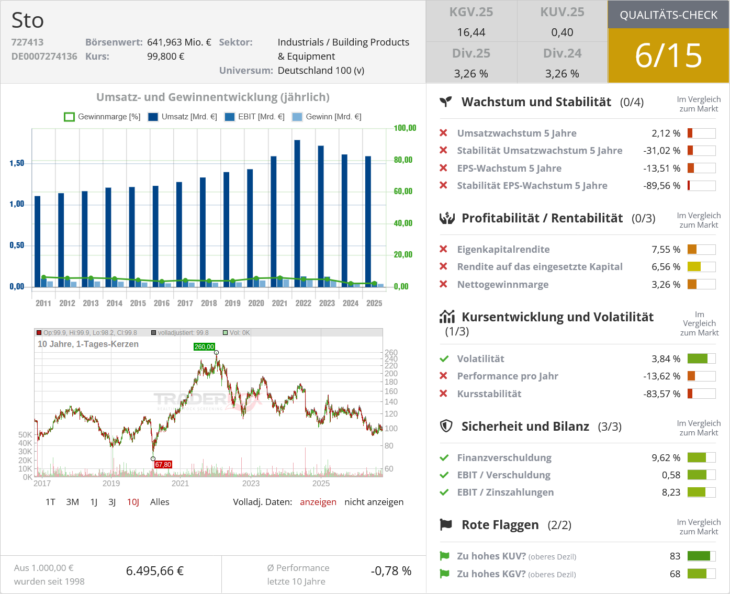
Task: Click the WKN 727413
Action: 27,42
